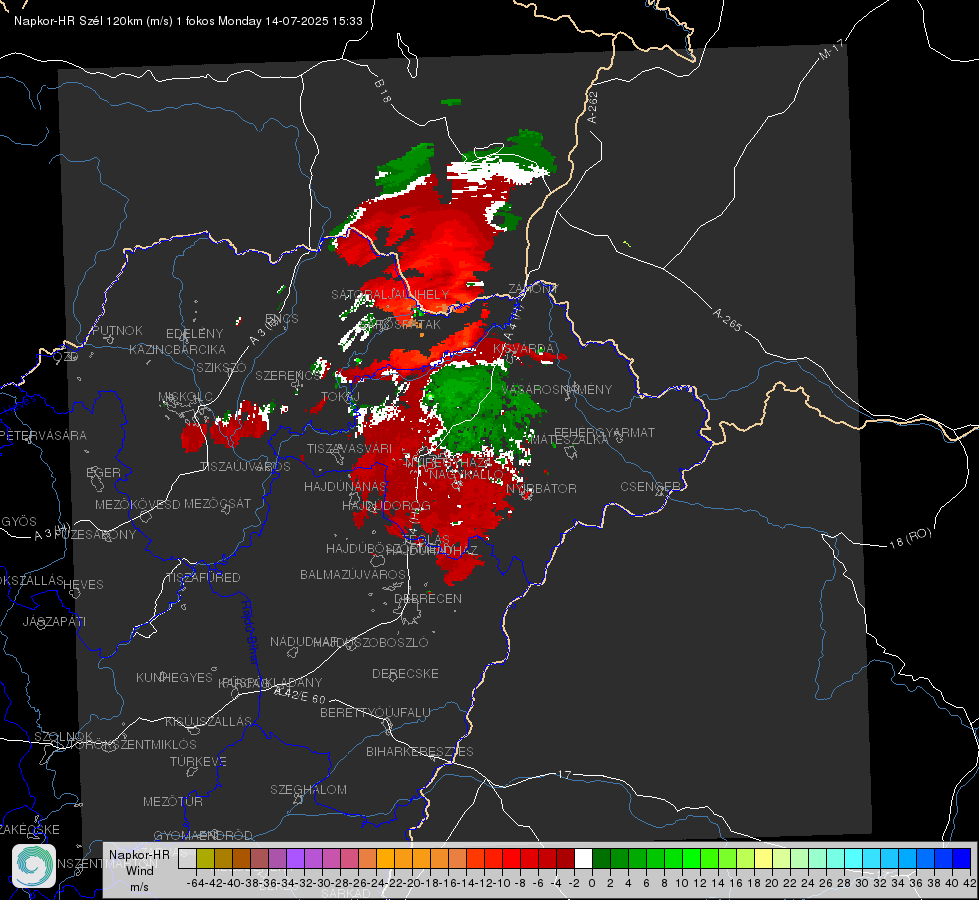Click the MEZŐCSÁT town label
Viewport: 979px width, 900px height.
(217, 503)
